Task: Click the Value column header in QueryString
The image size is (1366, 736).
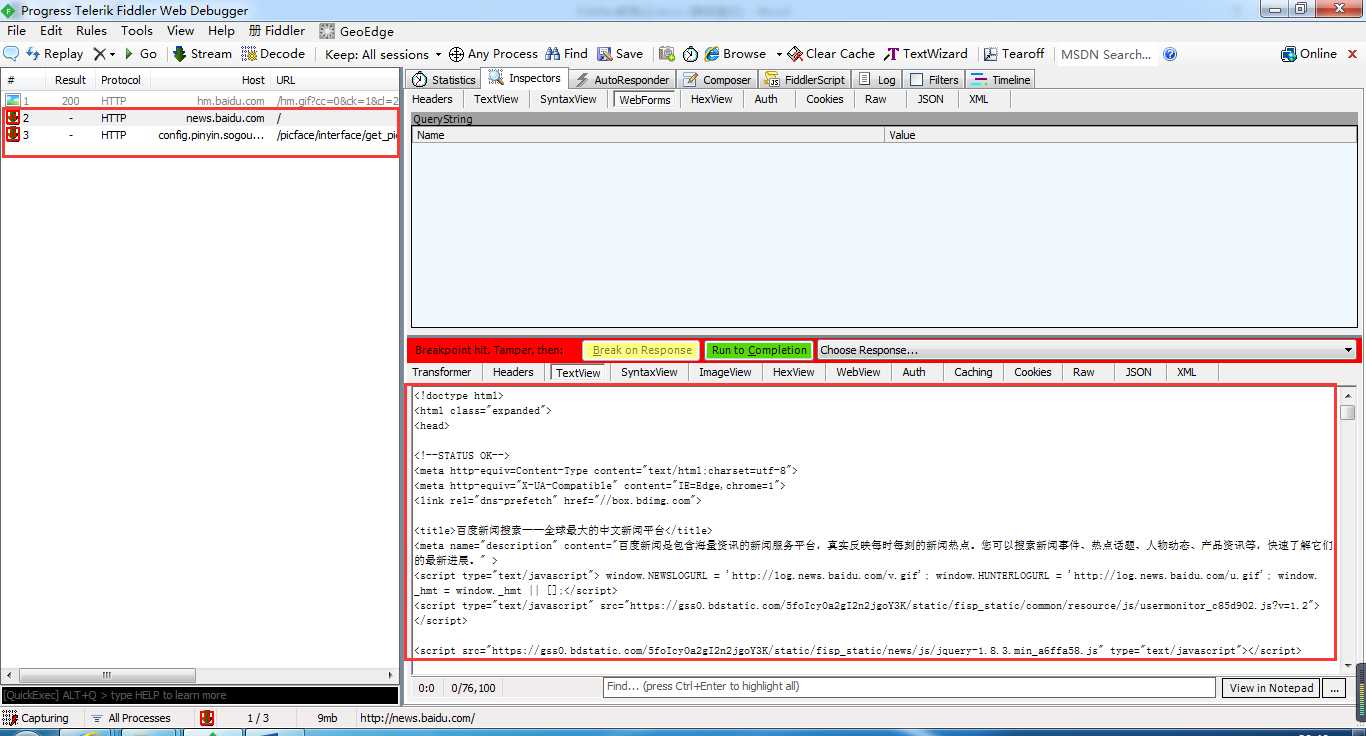Action: pyautogui.click(x=1121, y=135)
